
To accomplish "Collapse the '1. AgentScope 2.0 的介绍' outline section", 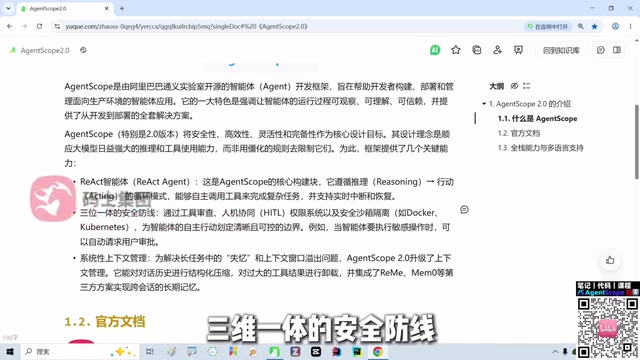I will pyautogui.click(x=484, y=104).
